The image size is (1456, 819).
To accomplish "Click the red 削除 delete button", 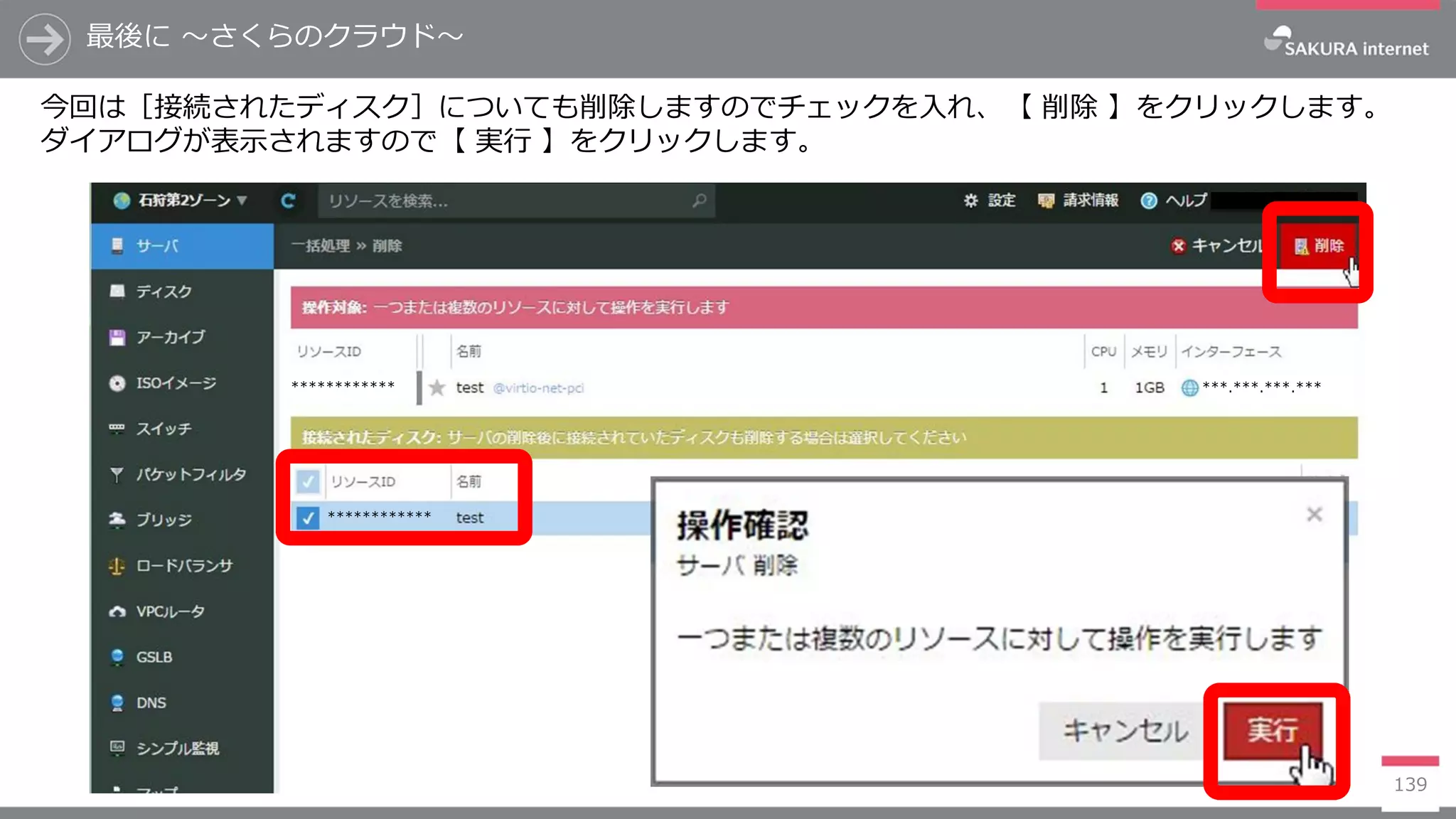I will coord(1319,246).
